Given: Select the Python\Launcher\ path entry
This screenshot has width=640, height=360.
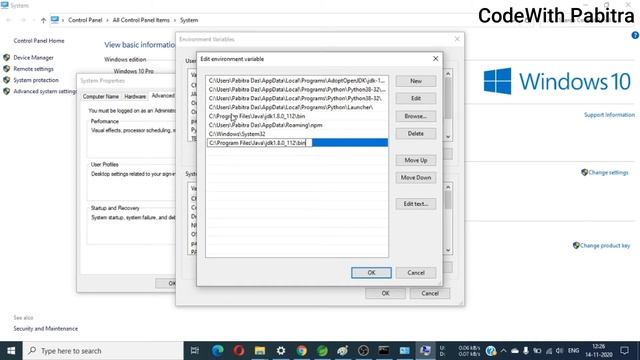Looking at the screenshot, I should (297, 107).
